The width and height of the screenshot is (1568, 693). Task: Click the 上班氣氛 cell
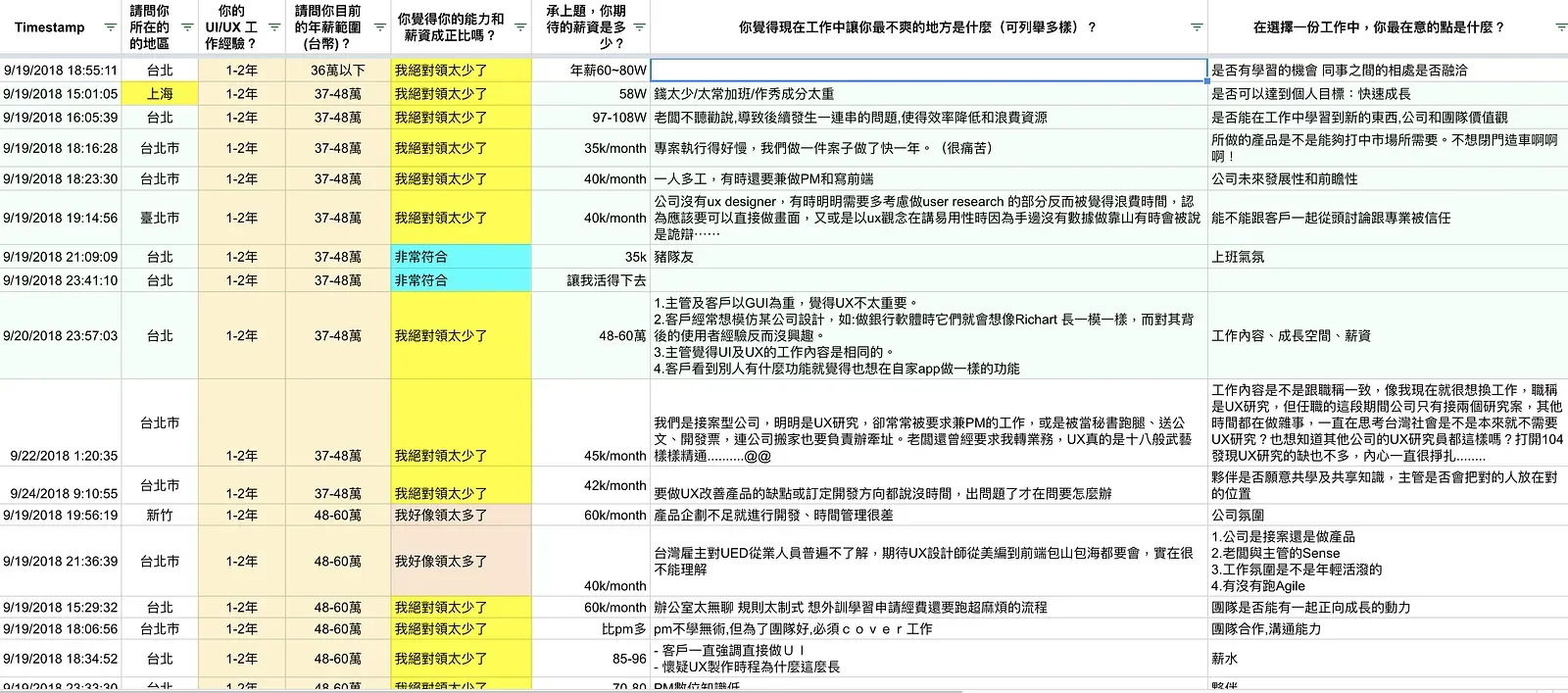point(1388,257)
